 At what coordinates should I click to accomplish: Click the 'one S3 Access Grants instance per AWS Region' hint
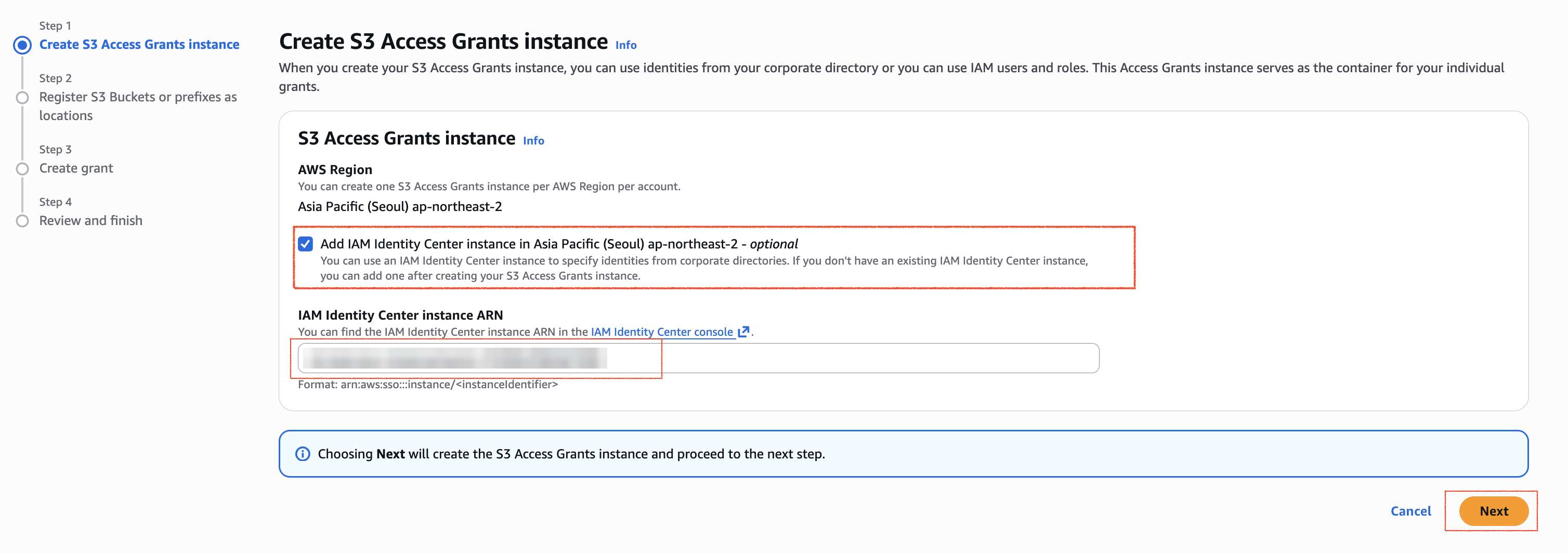pos(489,186)
